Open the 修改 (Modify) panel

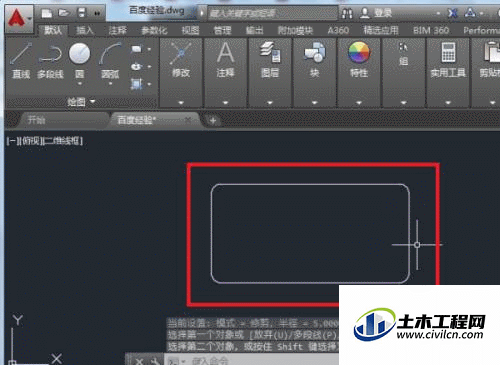pyautogui.click(x=181, y=60)
